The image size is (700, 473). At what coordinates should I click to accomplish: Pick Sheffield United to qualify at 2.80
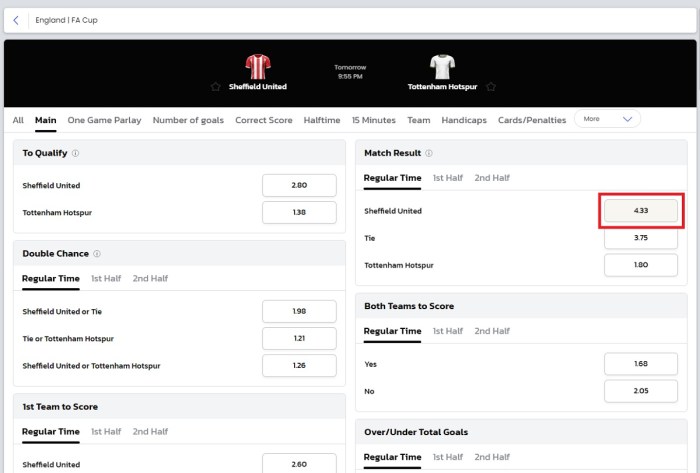click(x=299, y=185)
